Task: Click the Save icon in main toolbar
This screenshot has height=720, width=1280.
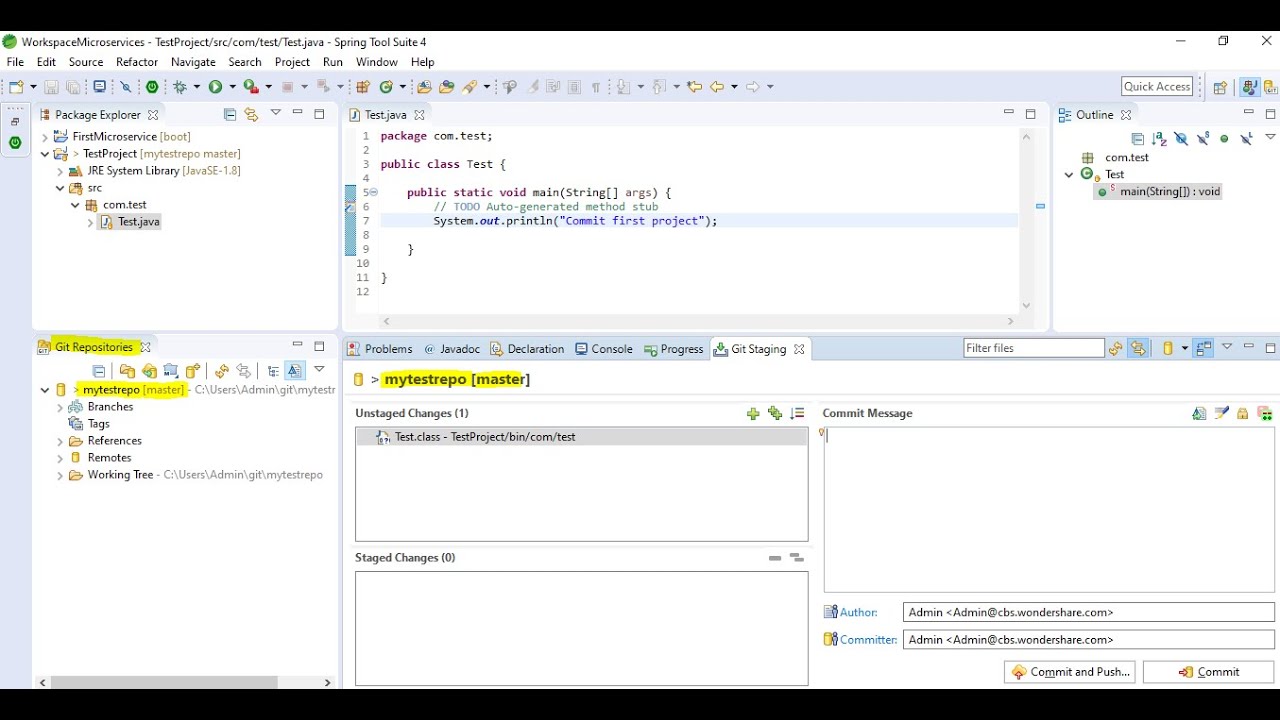Action: pyautogui.click(x=51, y=87)
